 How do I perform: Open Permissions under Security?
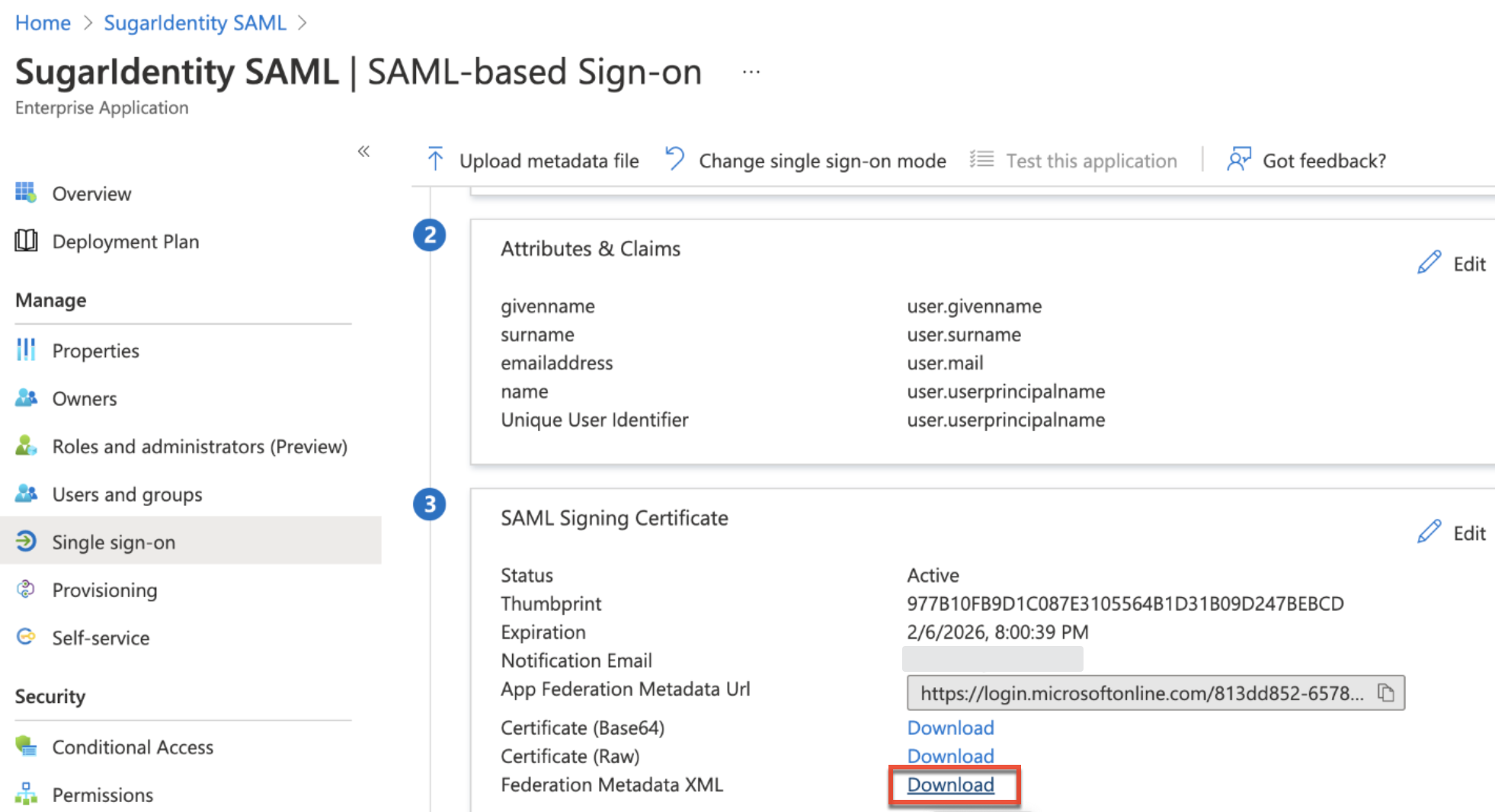(102, 794)
